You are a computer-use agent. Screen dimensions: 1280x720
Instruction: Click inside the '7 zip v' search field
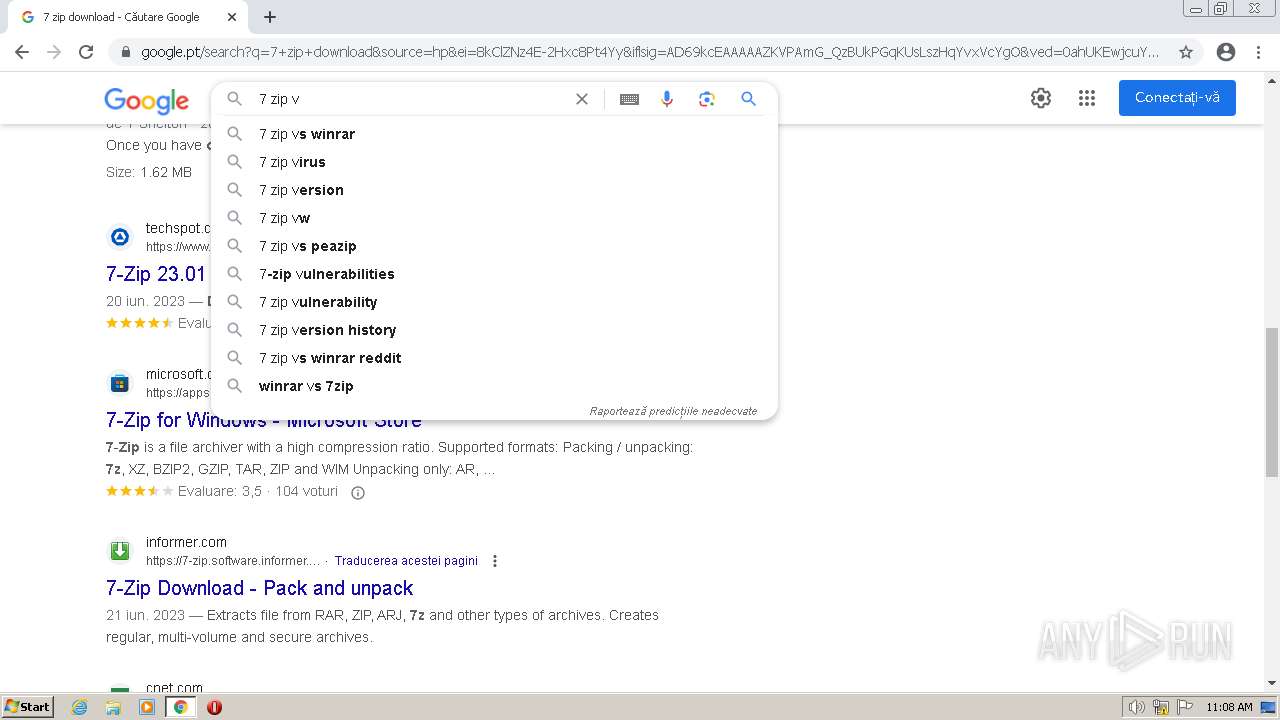(x=410, y=99)
